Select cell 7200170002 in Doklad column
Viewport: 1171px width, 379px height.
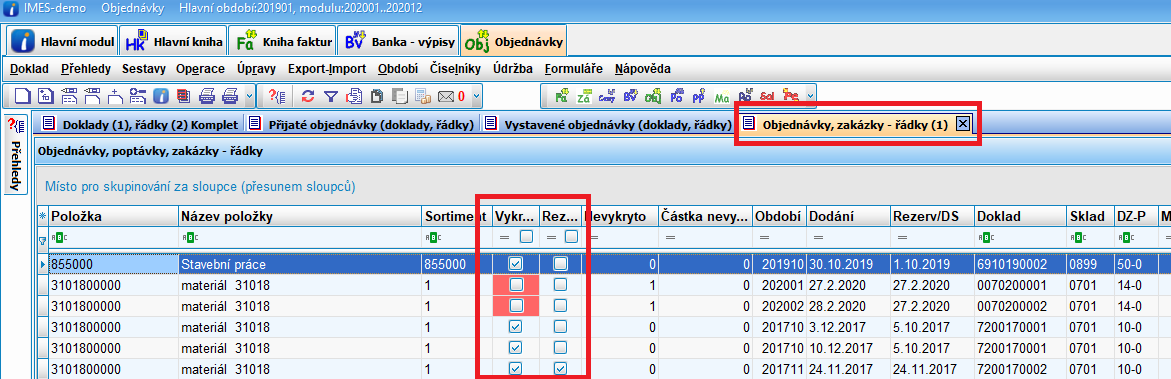click(1020, 369)
